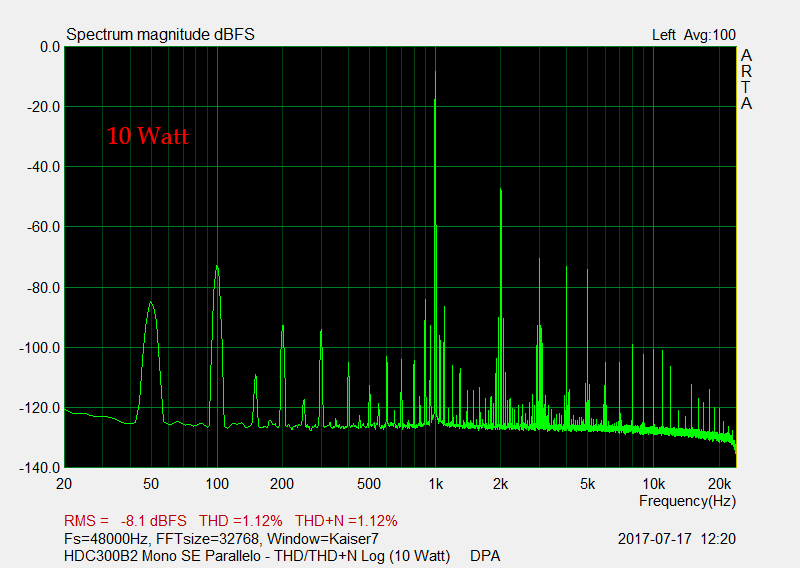Click the '-100.0' y-axis value
Viewport: 800px width, 568px height.
(40, 348)
